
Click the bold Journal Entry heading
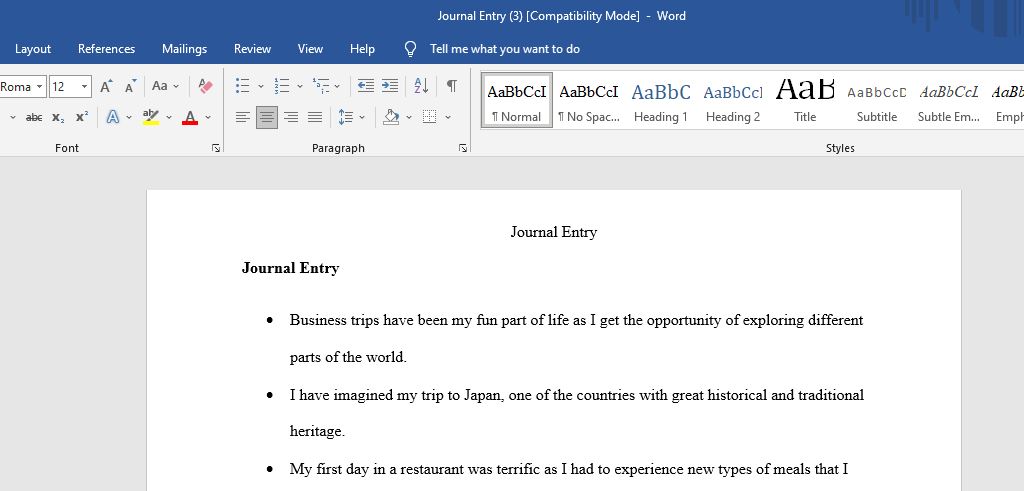291,268
